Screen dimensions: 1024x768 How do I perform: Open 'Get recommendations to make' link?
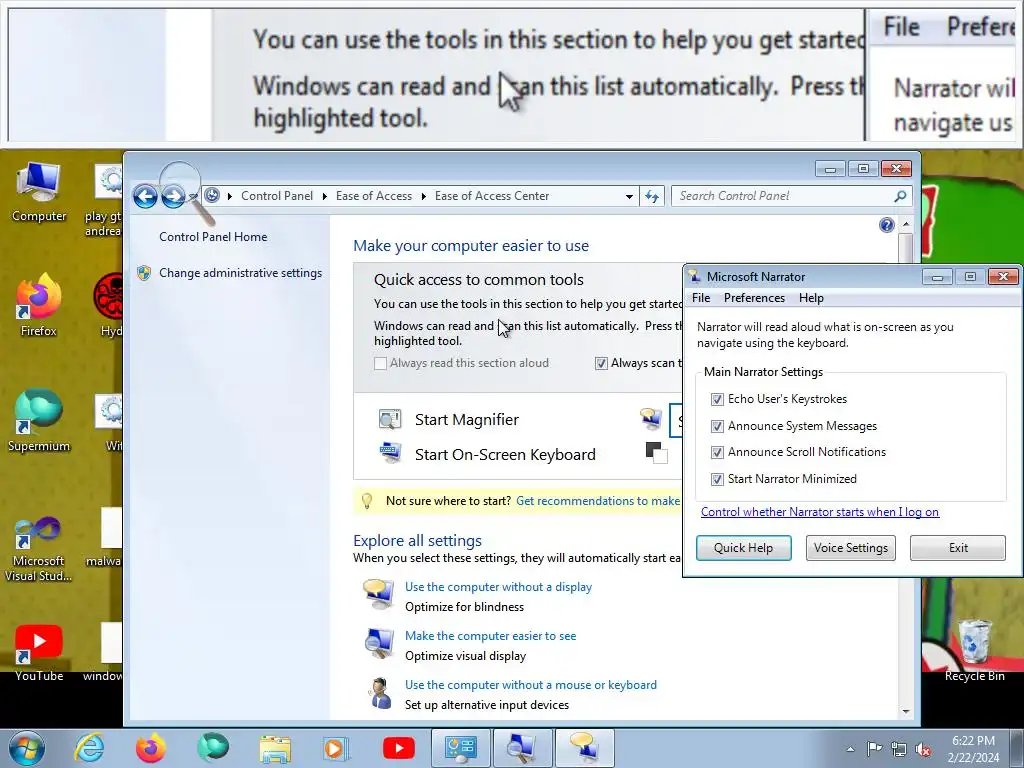pos(598,501)
